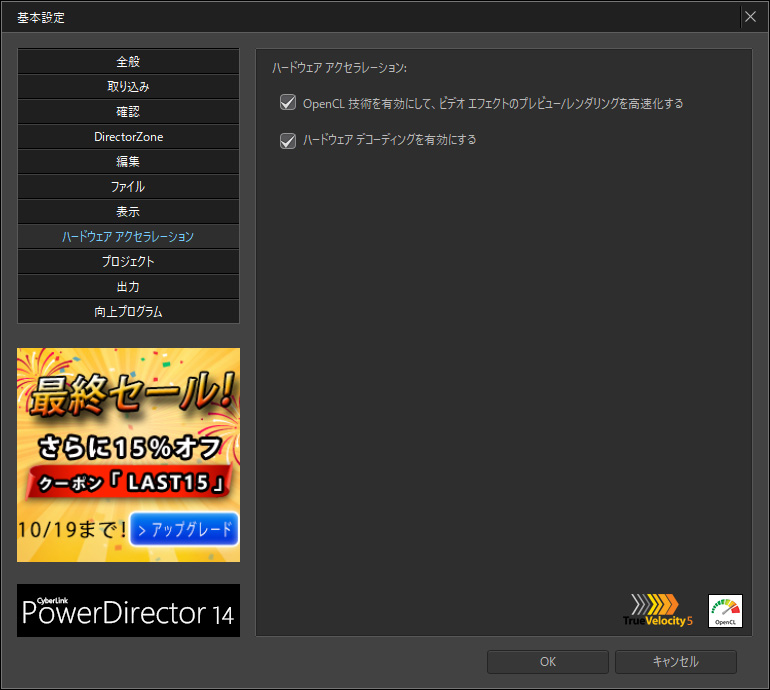This screenshot has height=690, width=770.
Task: Open the プロジェクト preferences
Action: [128, 262]
